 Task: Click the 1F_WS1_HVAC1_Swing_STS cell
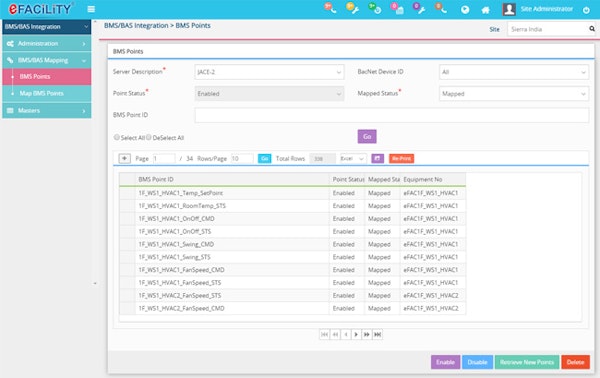click(232, 257)
